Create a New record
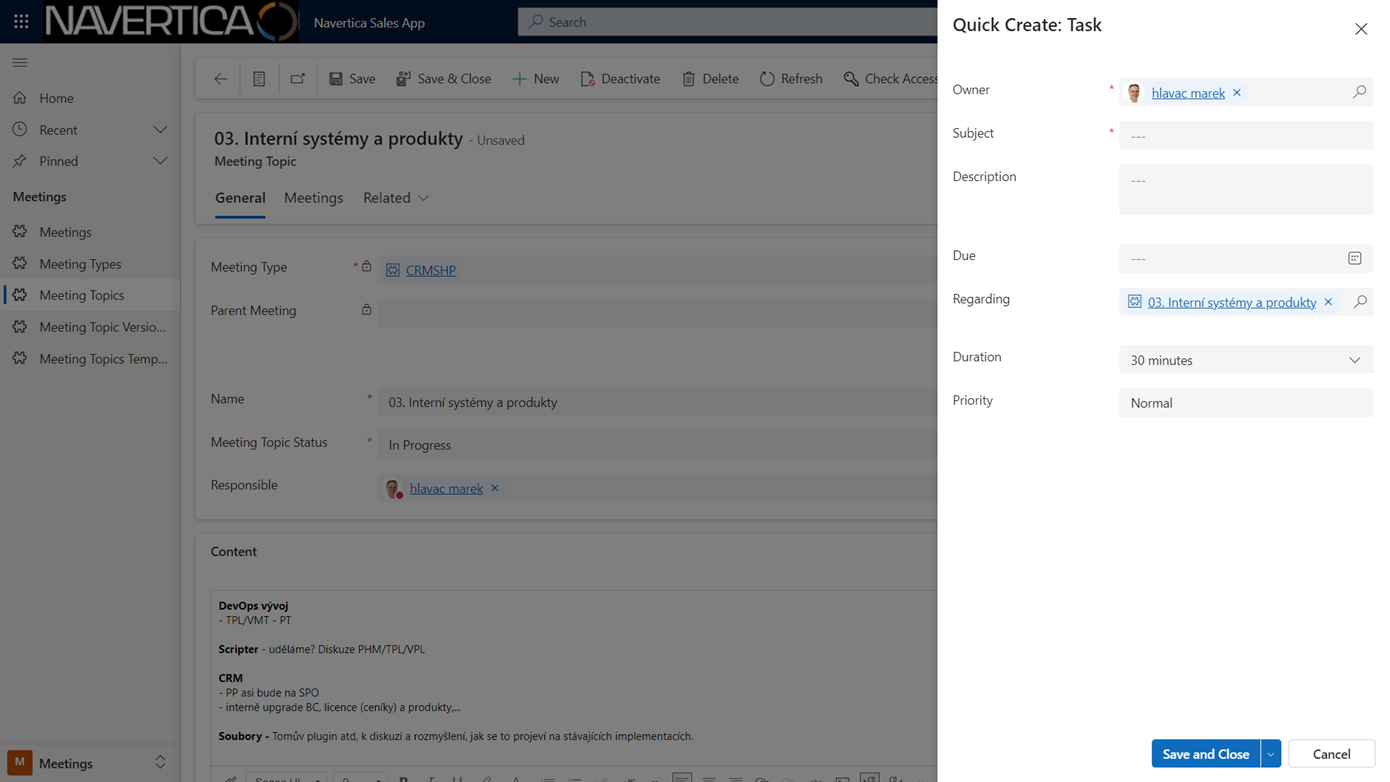The image size is (1390, 782). (535, 79)
